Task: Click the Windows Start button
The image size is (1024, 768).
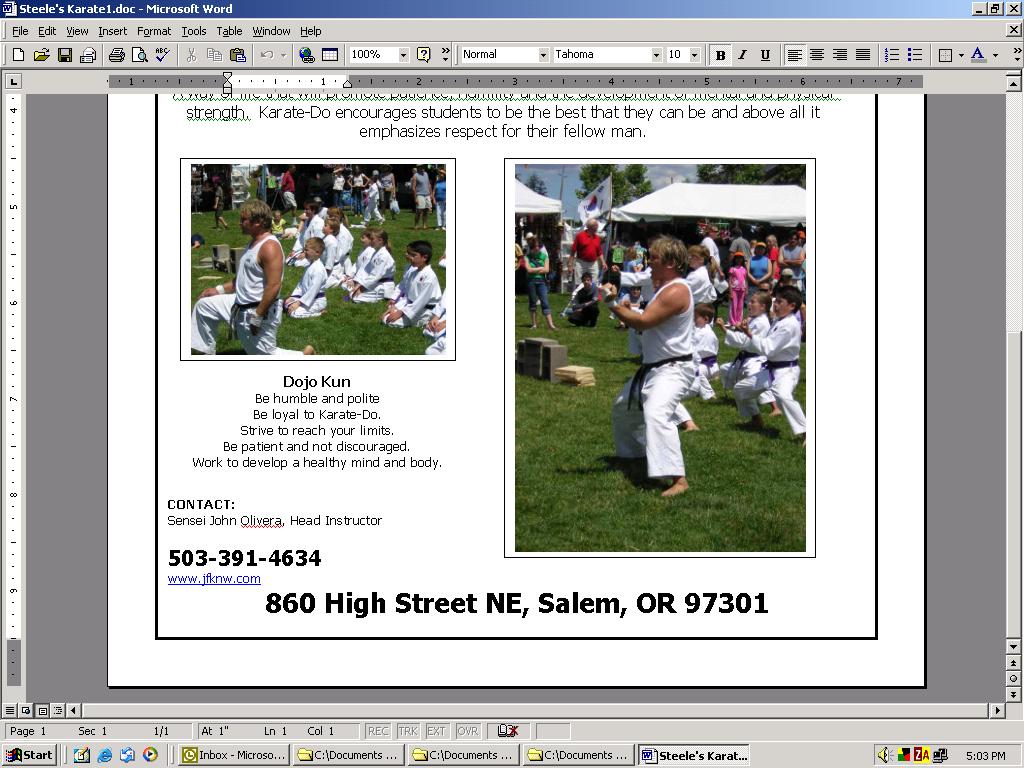Action: [x=30, y=755]
